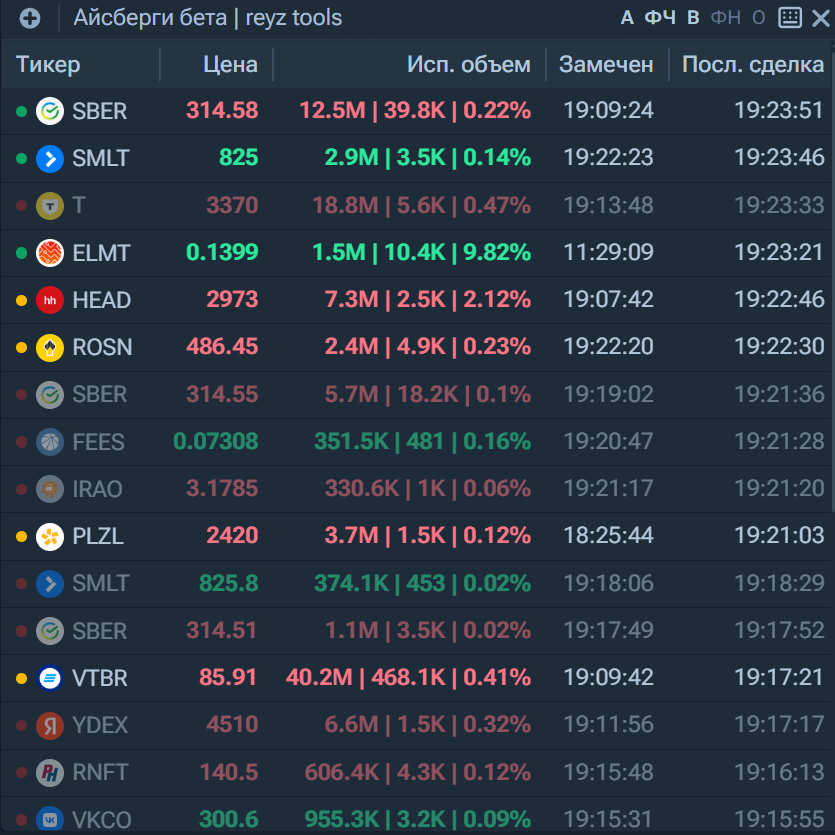Click the plus add icon in title bar
The image size is (835, 835).
coord(30,19)
